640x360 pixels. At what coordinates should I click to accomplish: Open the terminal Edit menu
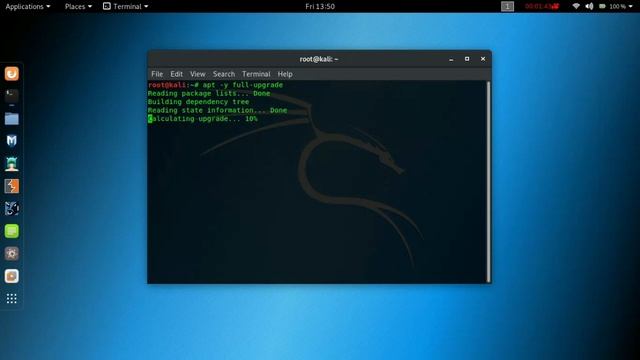[176, 74]
